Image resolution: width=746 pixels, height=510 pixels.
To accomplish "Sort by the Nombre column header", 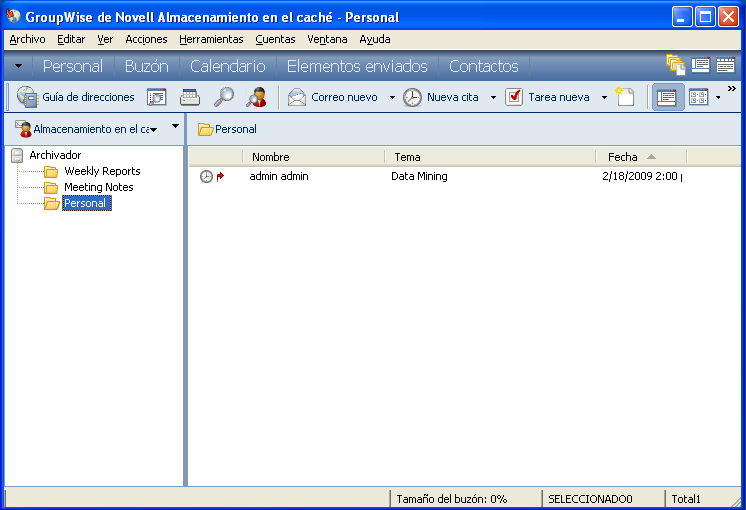I will [x=314, y=157].
